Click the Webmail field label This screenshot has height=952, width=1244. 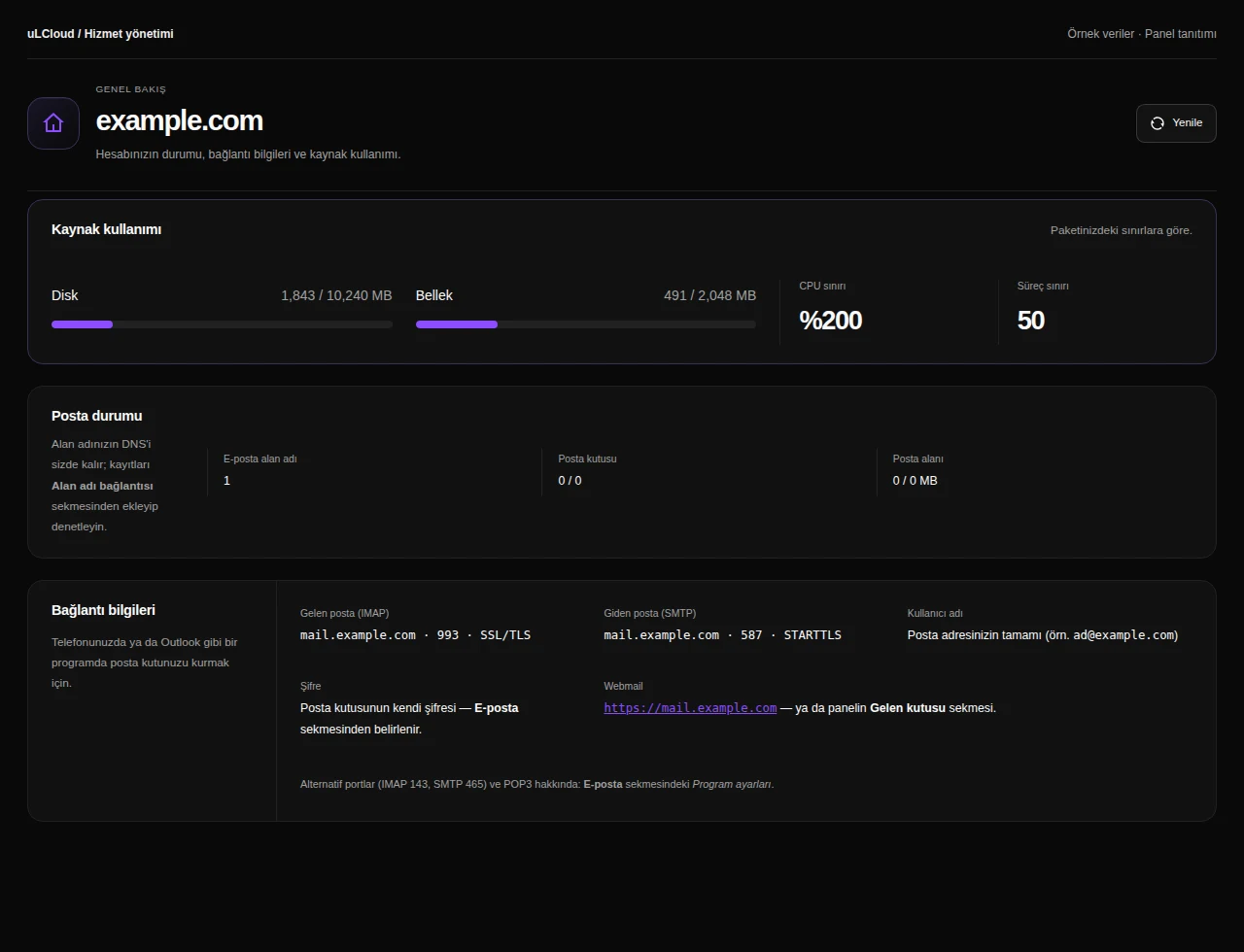pyautogui.click(x=623, y=687)
